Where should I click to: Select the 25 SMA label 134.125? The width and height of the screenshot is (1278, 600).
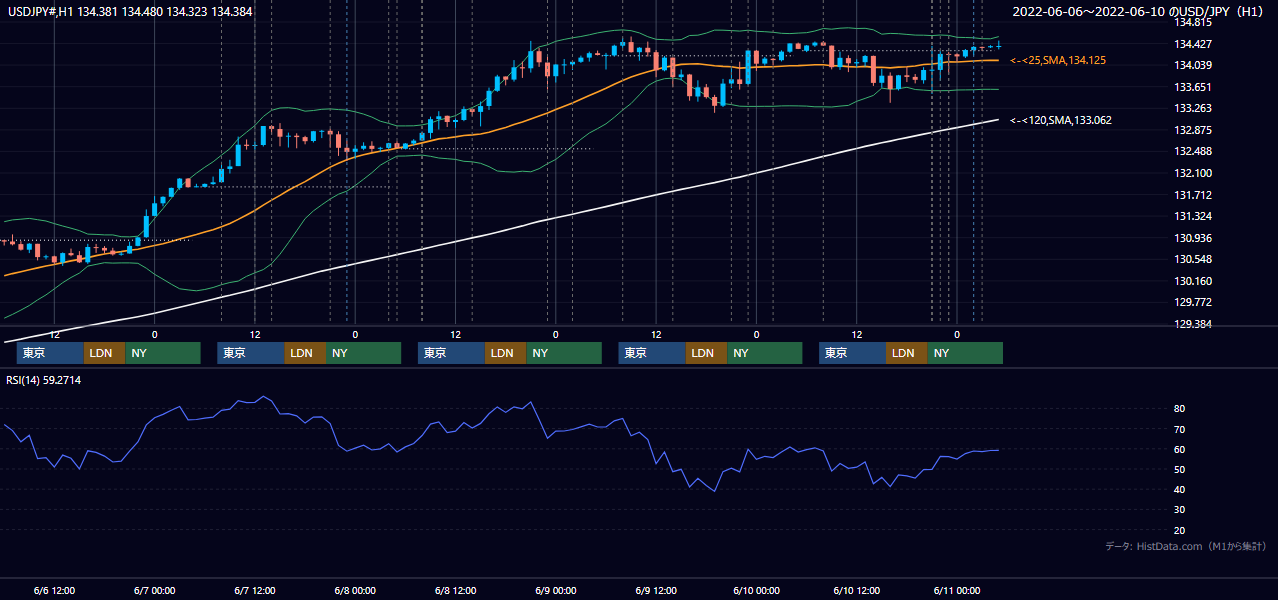[x=1058, y=61]
